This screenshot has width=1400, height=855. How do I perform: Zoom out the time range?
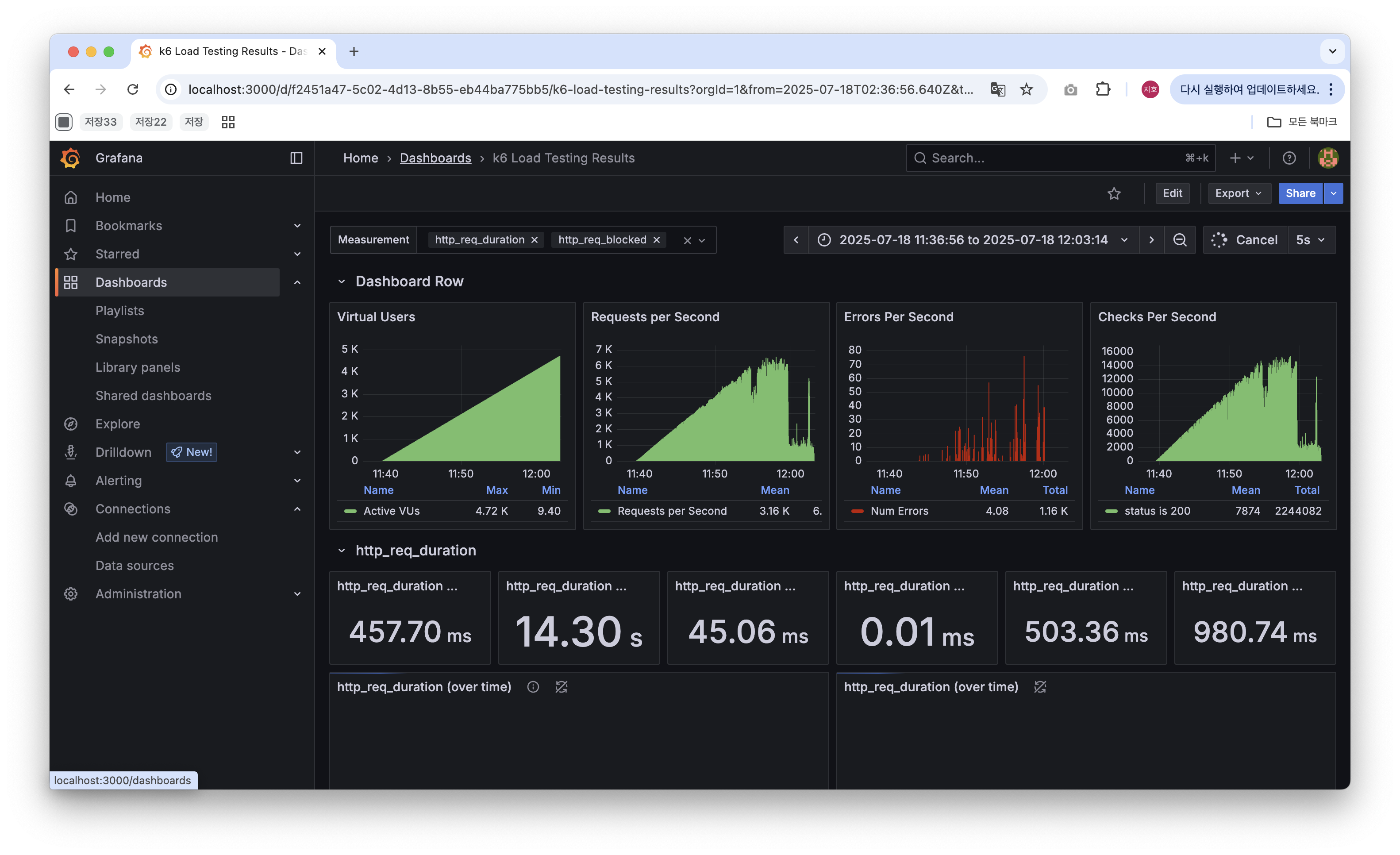coord(1180,240)
